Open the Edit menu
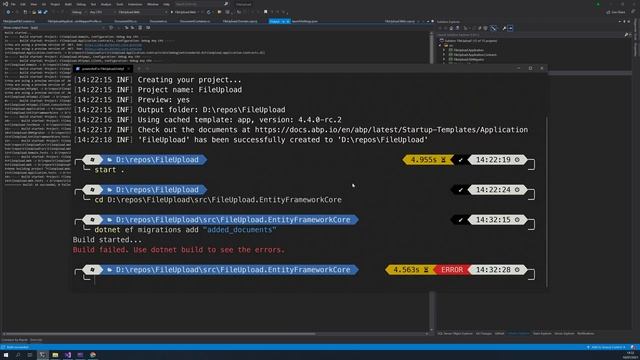This screenshot has width=640, height=360. pos(22,4)
